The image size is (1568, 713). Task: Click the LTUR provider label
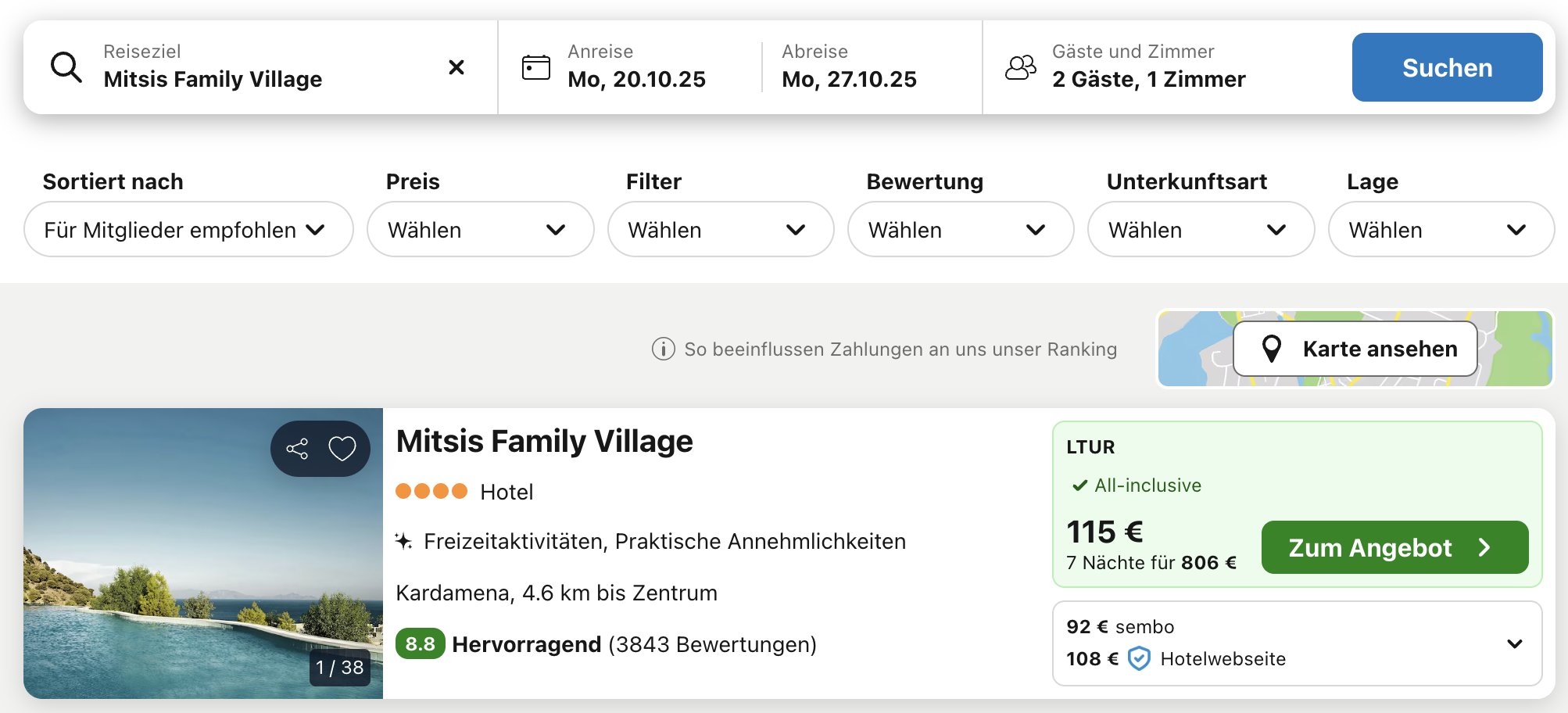pos(1090,446)
